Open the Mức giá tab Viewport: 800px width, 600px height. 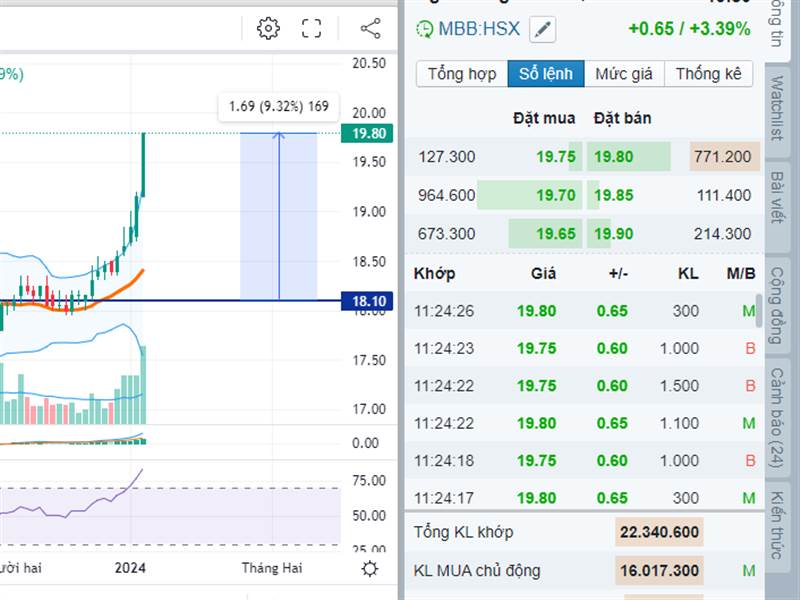tap(624, 74)
